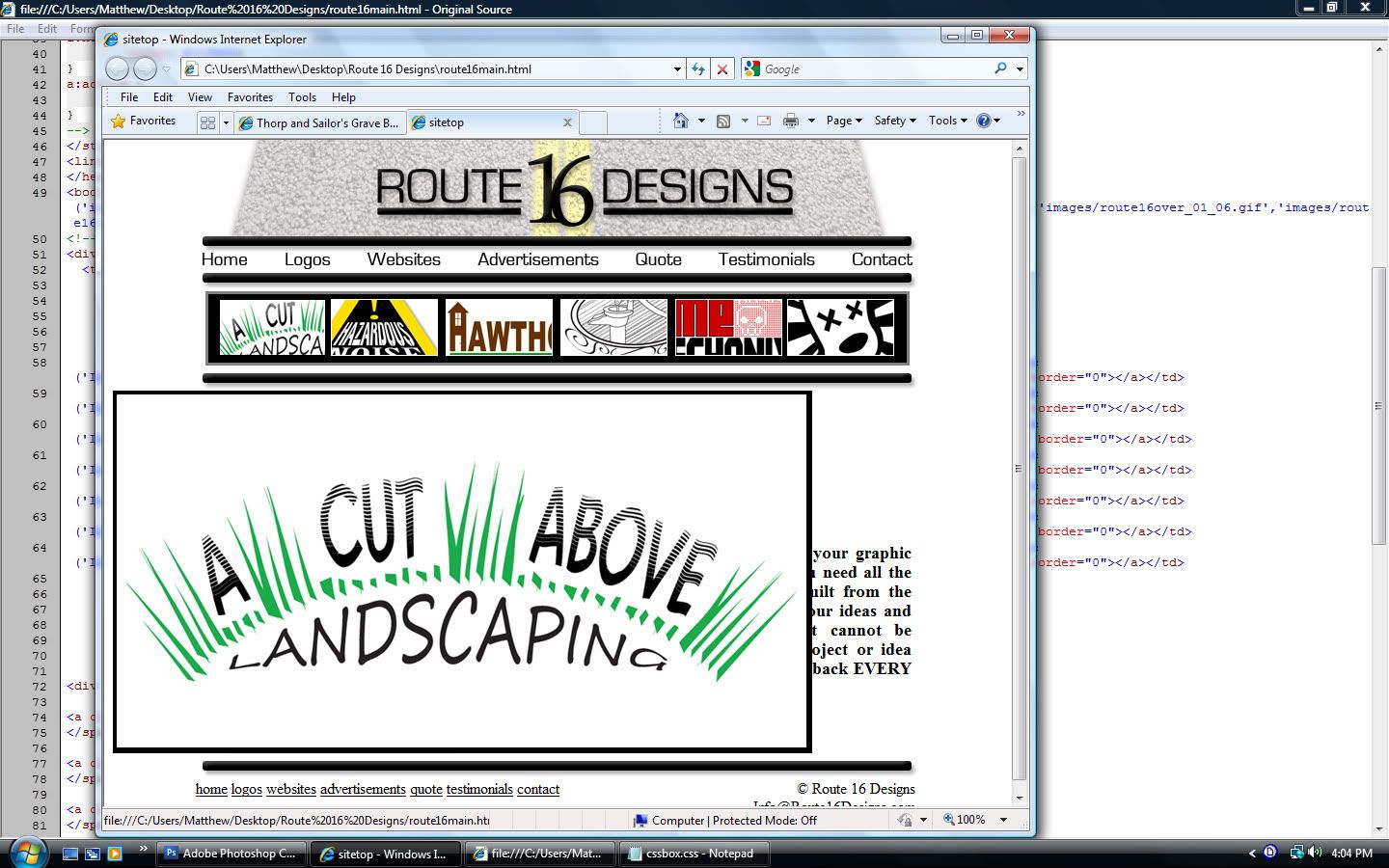
Task: Click the RSS feeds icon
Action: tap(722, 121)
